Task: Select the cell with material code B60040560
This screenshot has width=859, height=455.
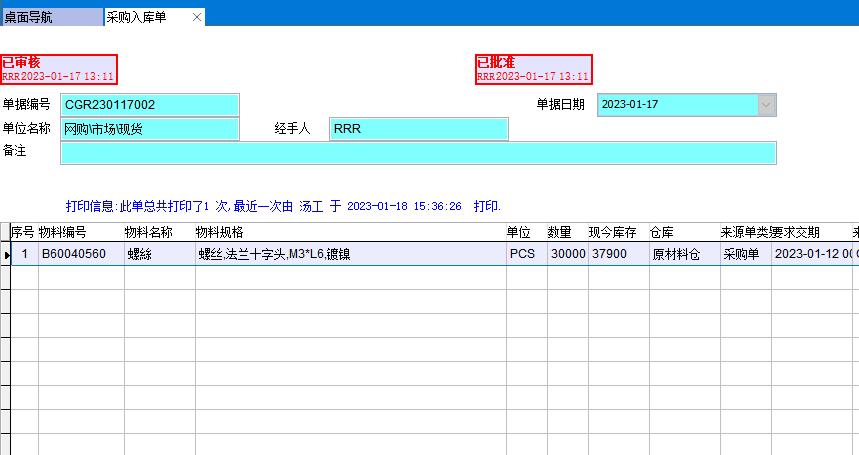Action: pos(81,254)
